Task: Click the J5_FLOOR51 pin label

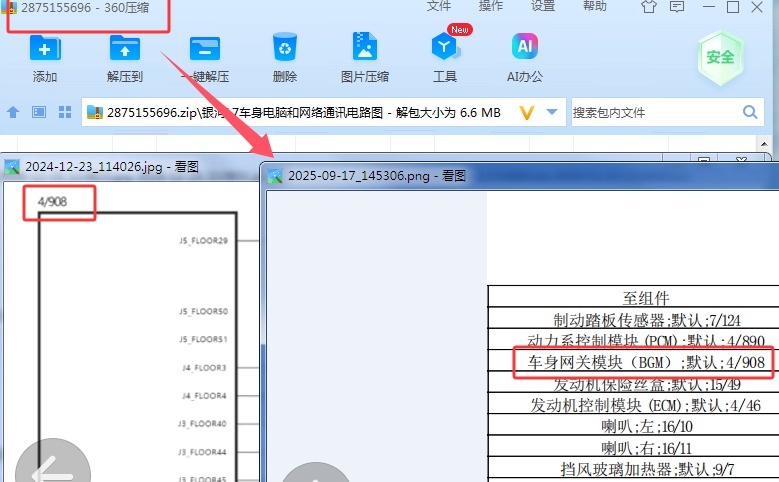Action: click(x=203, y=339)
